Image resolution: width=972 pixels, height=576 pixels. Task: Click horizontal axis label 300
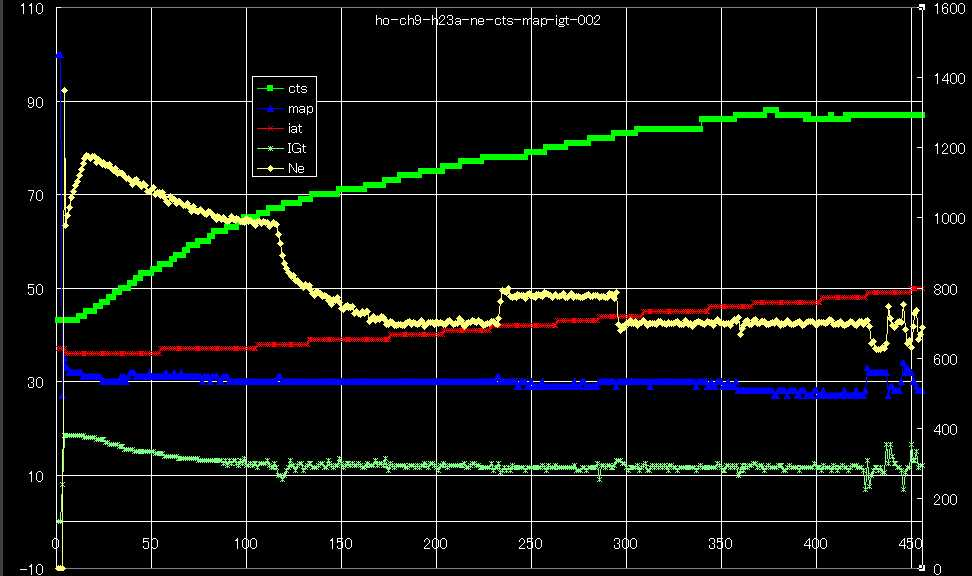(625, 544)
